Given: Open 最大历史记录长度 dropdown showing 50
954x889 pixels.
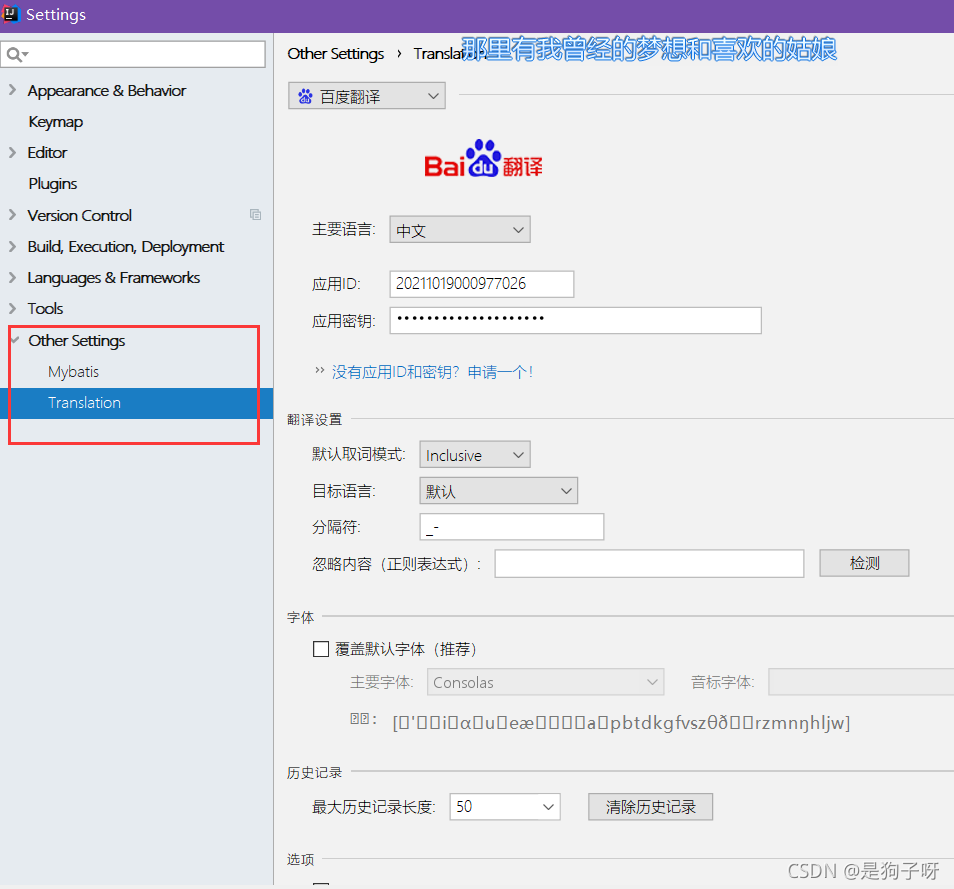Looking at the screenshot, I should click(x=505, y=807).
